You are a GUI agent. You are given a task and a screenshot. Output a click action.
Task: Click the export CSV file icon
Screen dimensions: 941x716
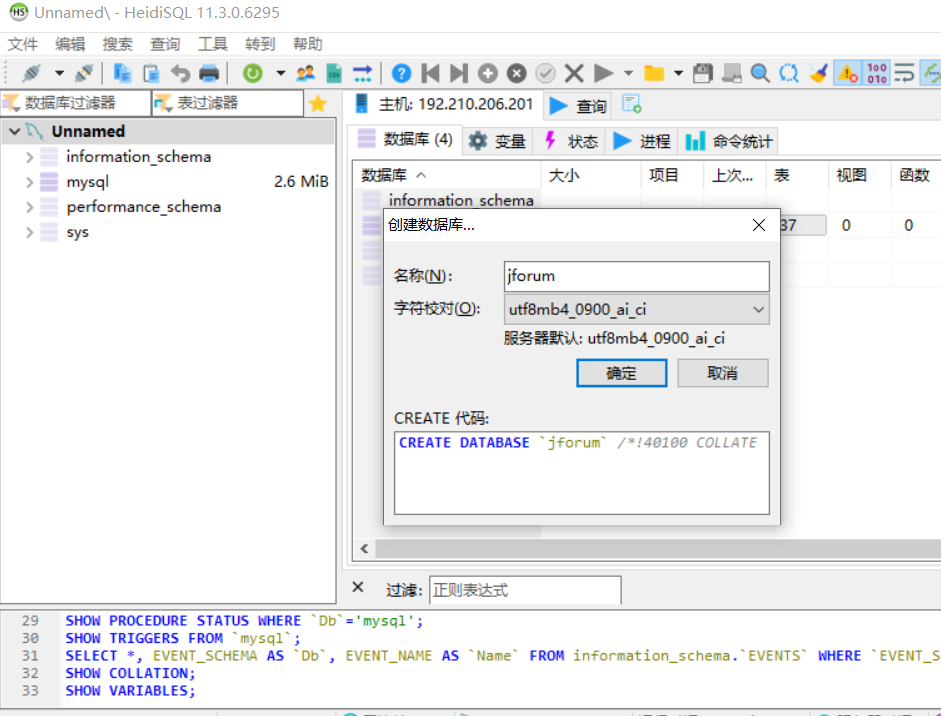pyautogui.click(x=334, y=73)
